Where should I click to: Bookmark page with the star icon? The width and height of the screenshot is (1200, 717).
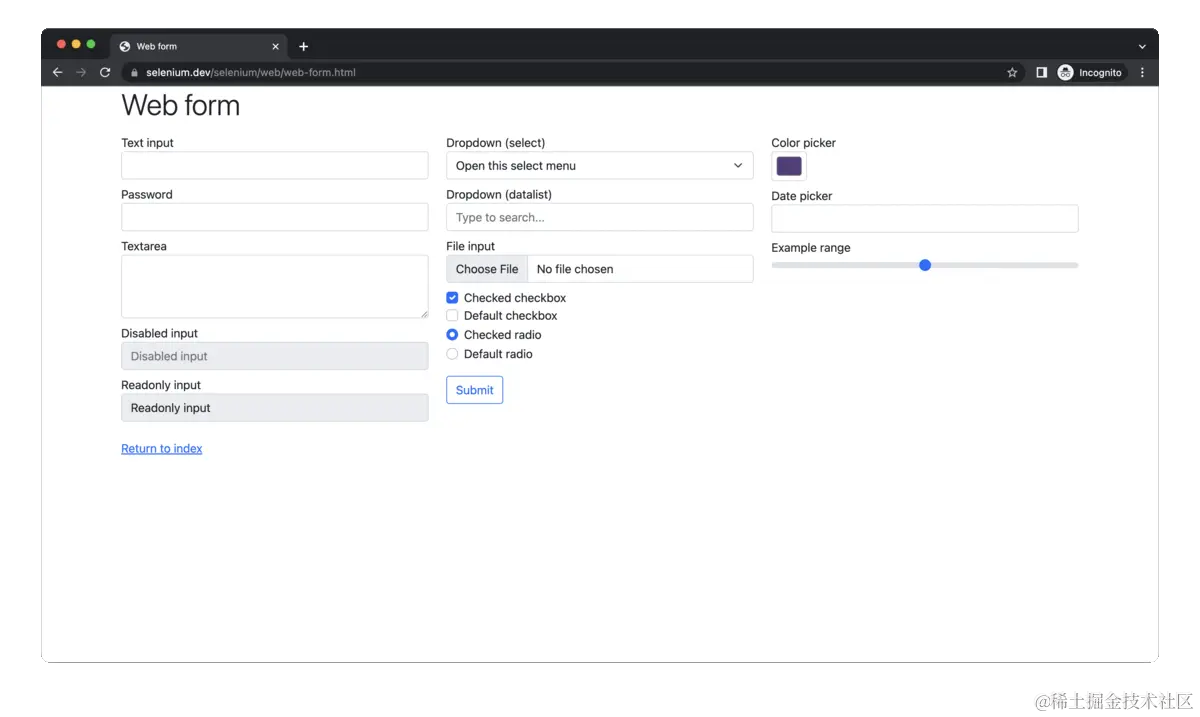coord(1012,72)
